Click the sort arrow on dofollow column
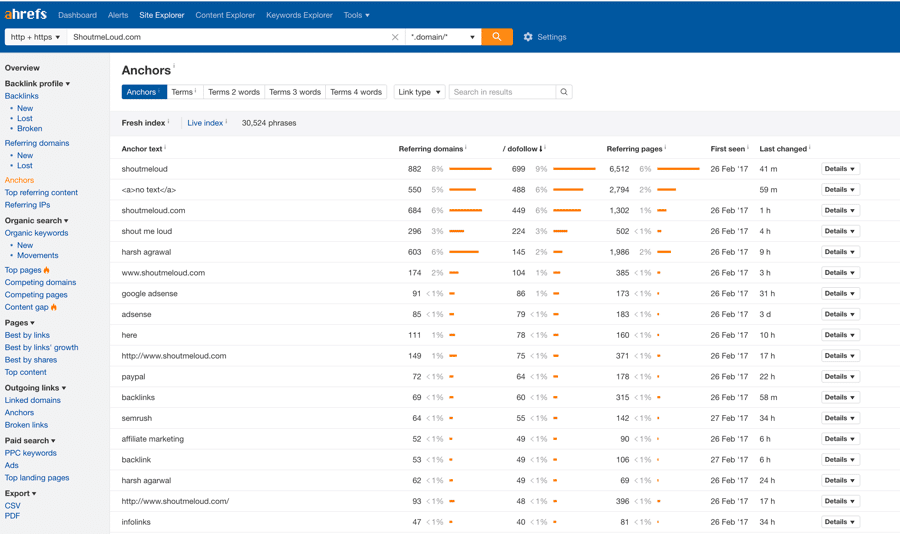This screenshot has width=900, height=534. click(541, 149)
